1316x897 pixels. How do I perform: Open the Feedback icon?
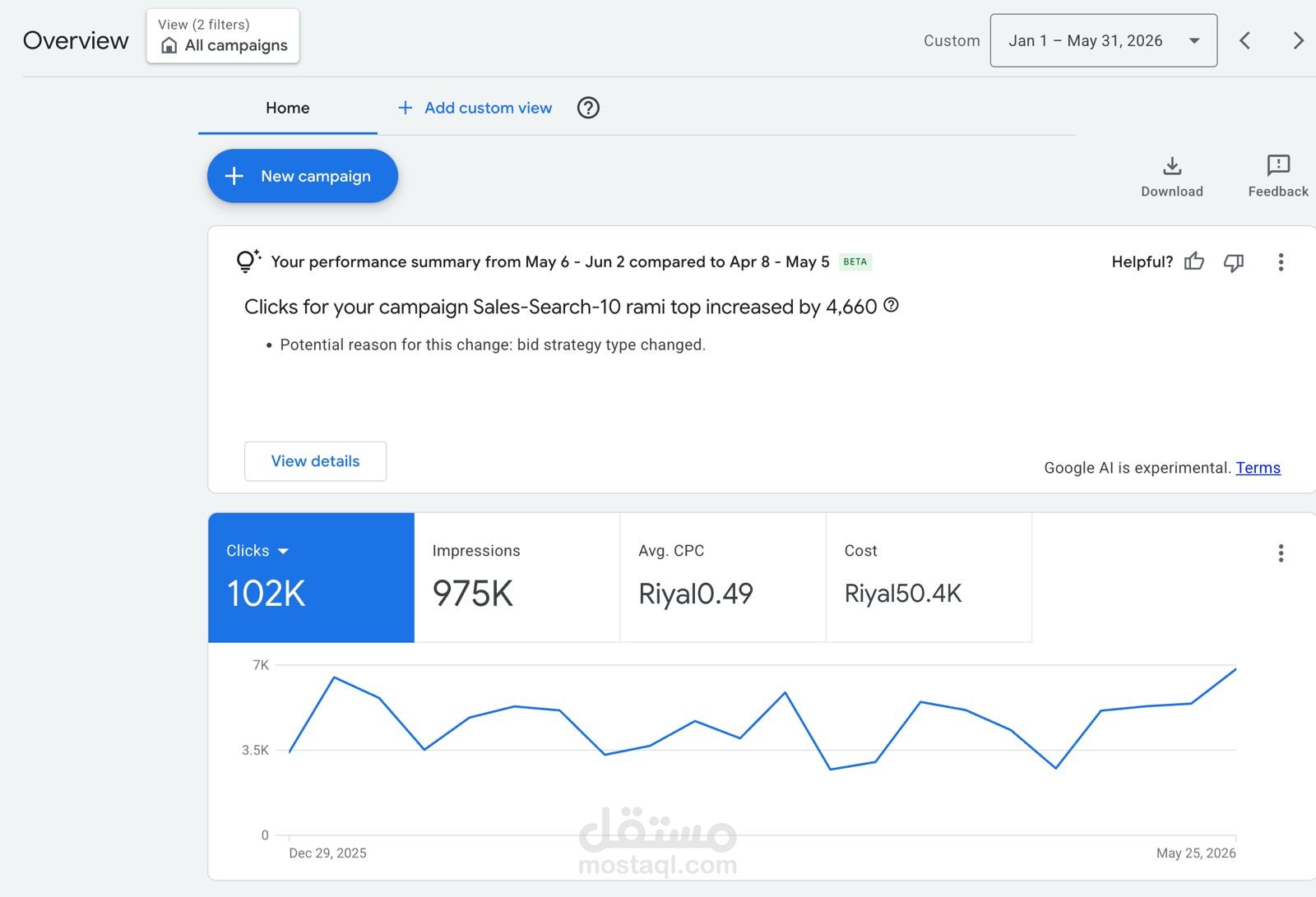point(1278,165)
